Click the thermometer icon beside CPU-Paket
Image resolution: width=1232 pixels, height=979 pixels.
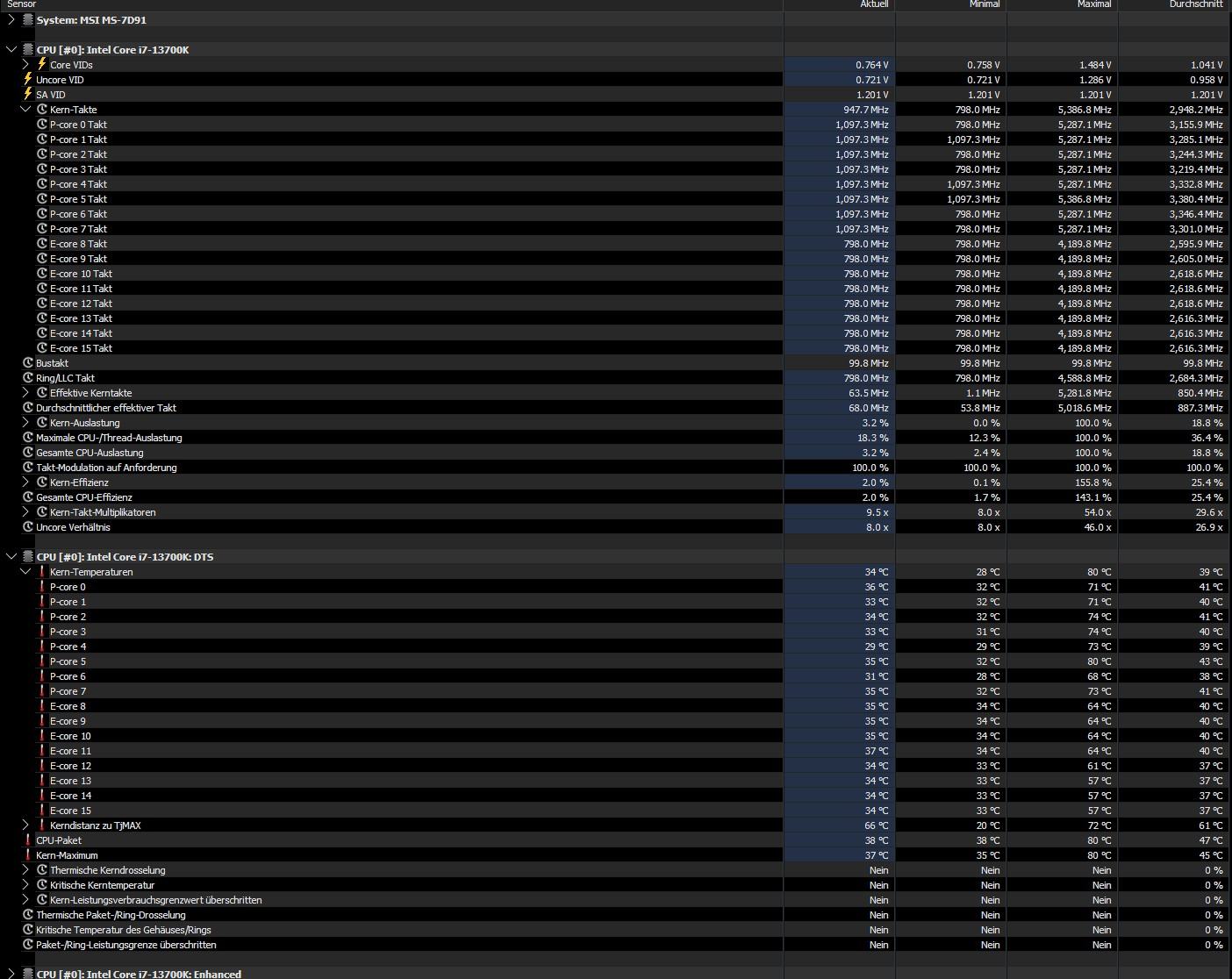pyautogui.click(x=28, y=840)
